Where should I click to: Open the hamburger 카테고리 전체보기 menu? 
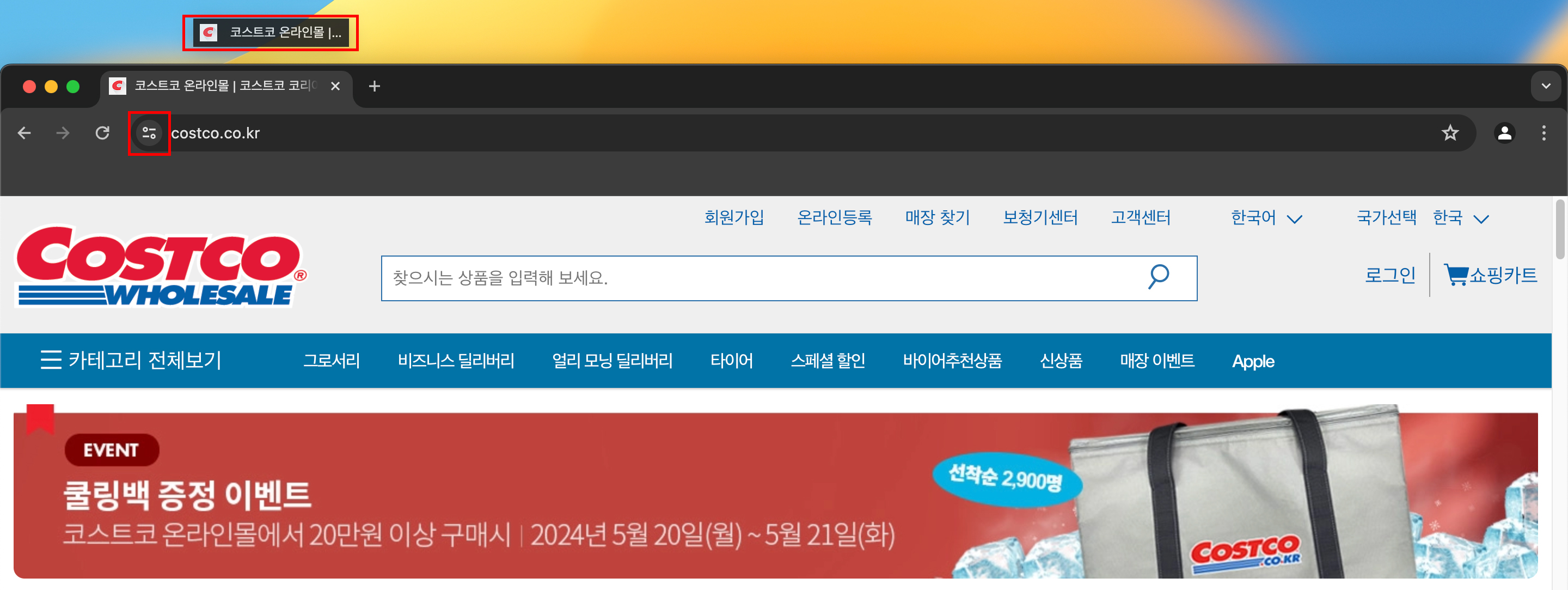click(x=131, y=360)
